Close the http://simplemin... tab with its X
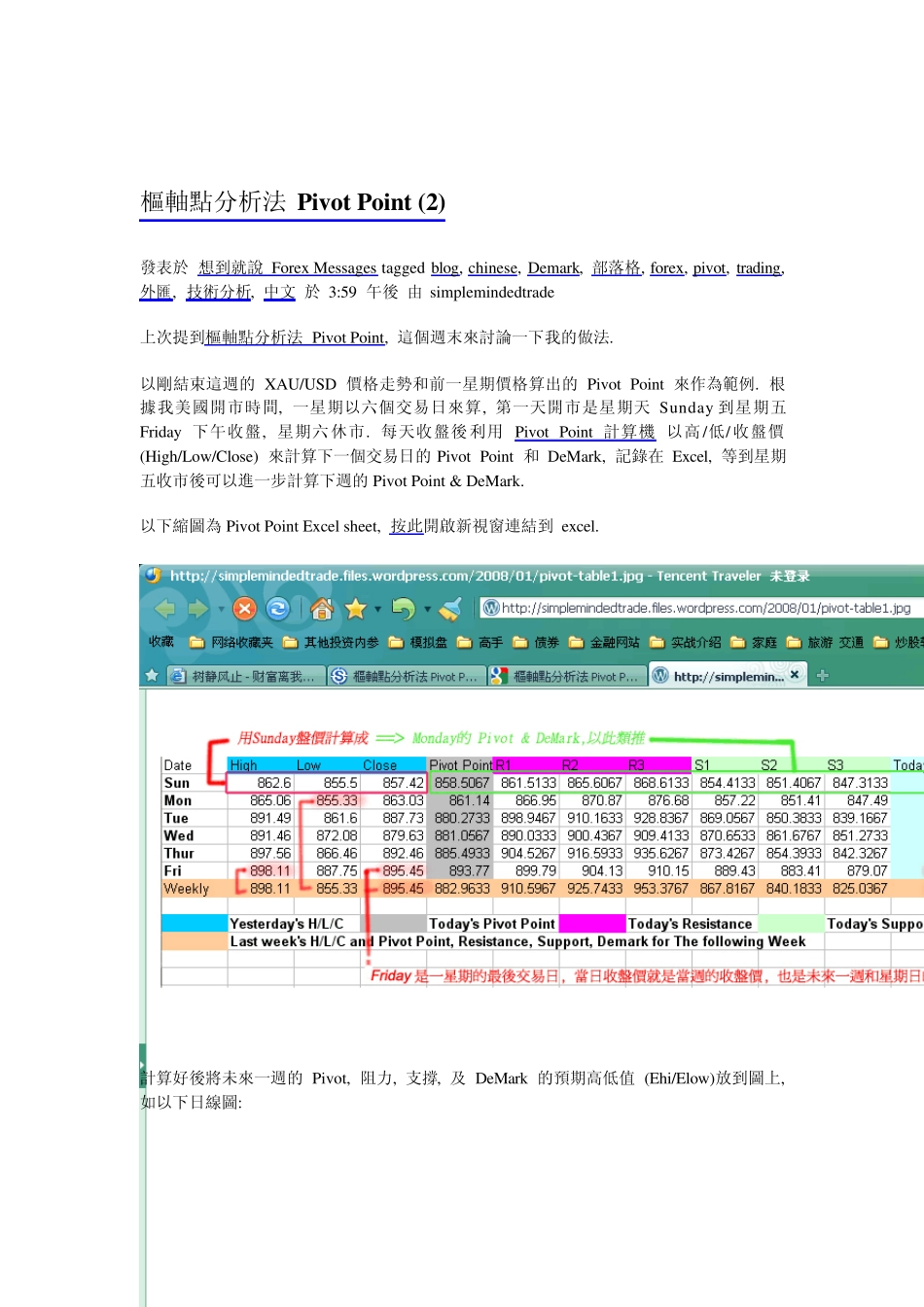The height and width of the screenshot is (1307, 924). pyautogui.click(x=795, y=674)
